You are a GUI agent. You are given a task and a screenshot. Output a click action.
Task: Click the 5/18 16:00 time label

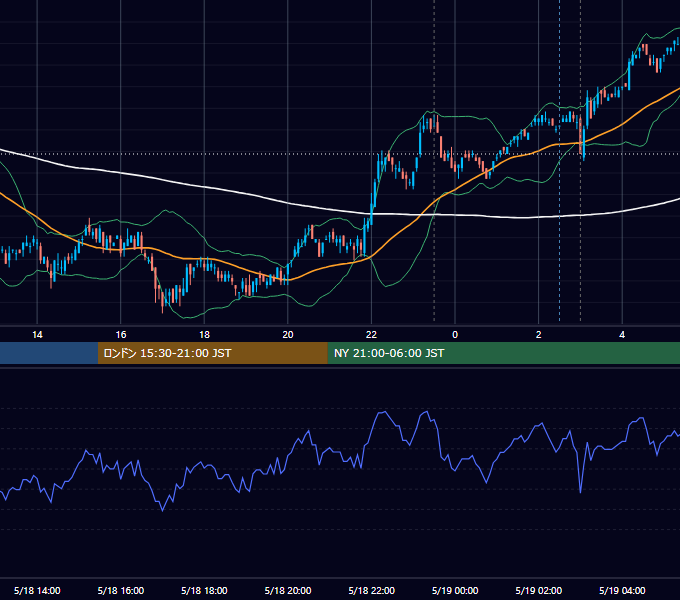[x=121, y=590]
